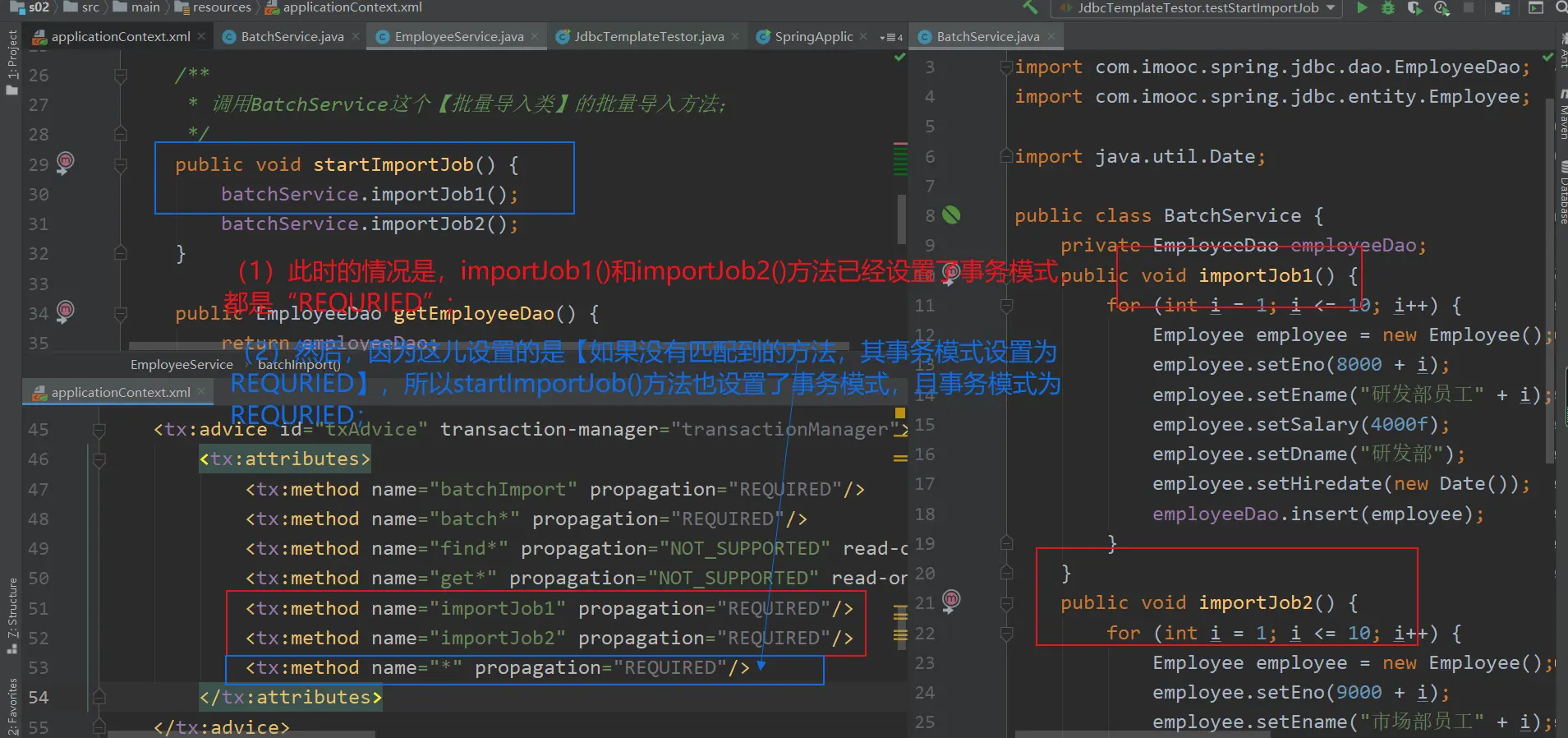The image size is (1568, 738).
Task: Run with Coverage icon in toolbar
Action: pos(1414,8)
